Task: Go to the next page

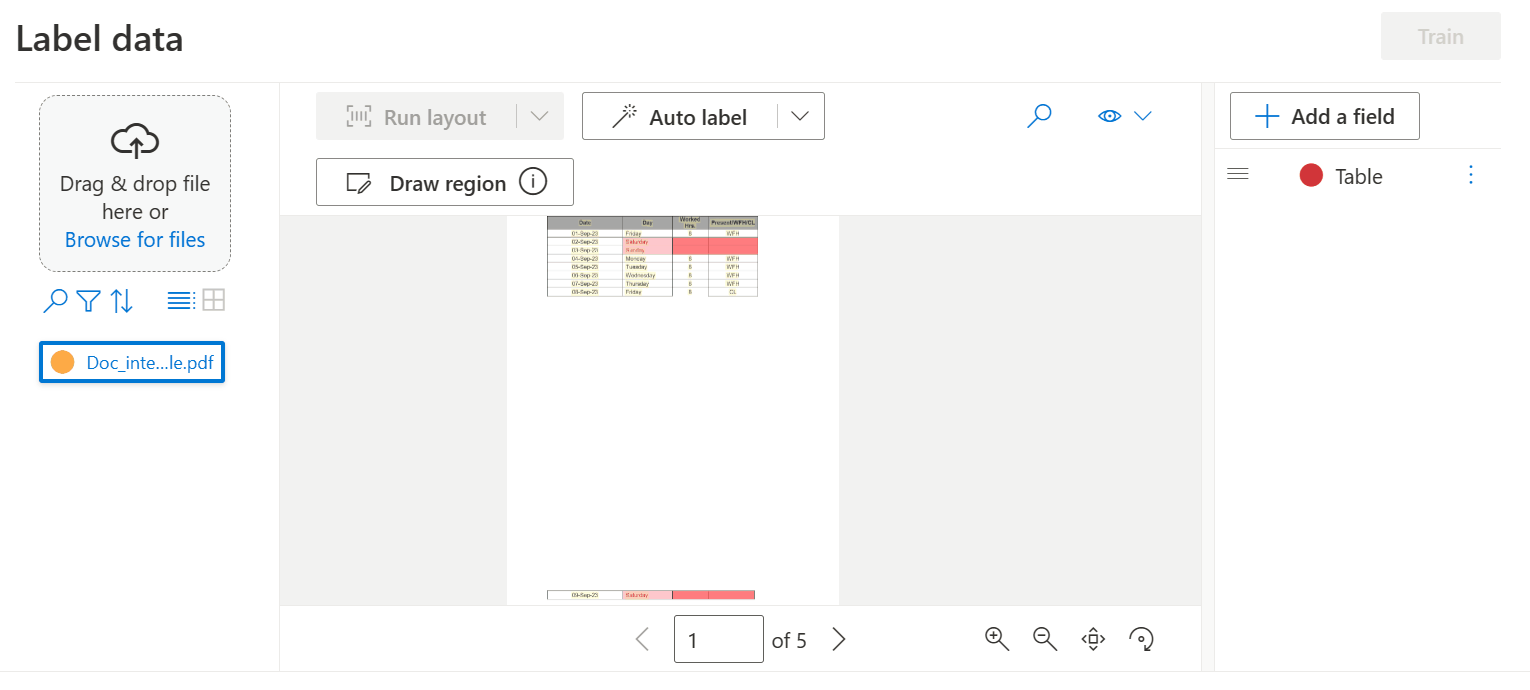Action: 839,640
